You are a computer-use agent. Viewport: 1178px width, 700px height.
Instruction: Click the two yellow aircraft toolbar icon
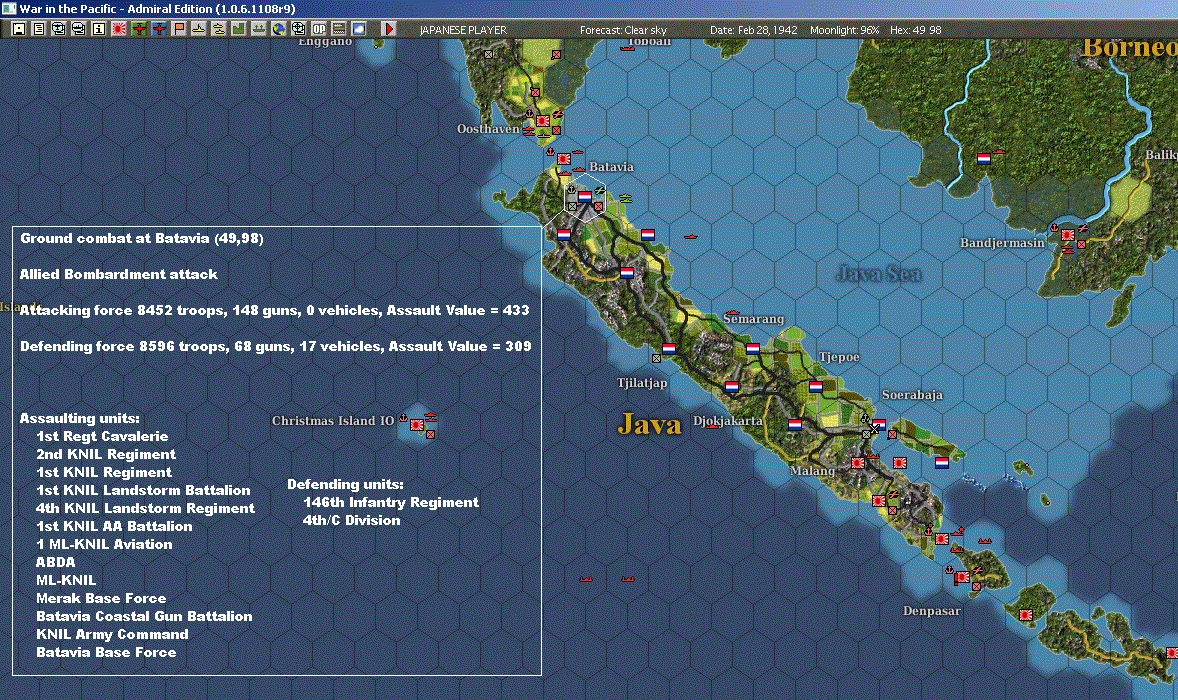click(x=219, y=29)
